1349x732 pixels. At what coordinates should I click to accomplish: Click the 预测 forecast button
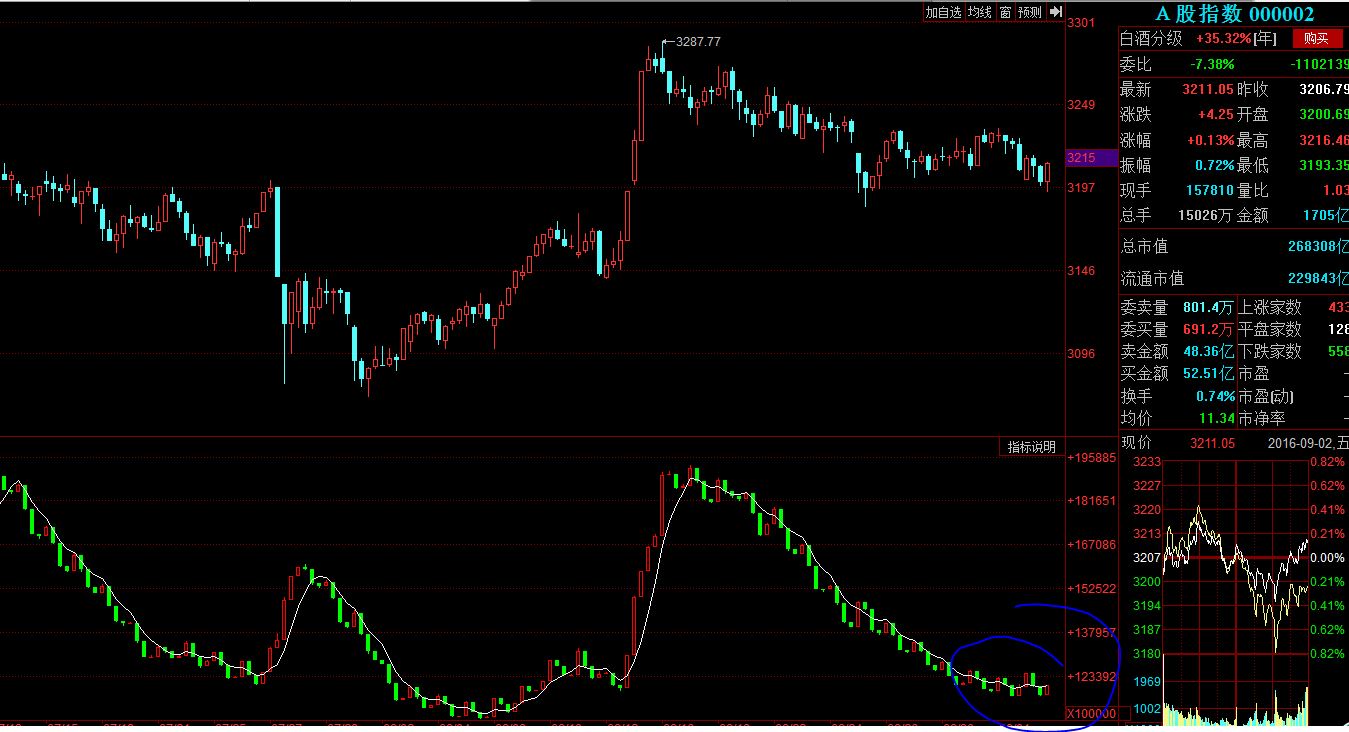tap(1030, 12)
